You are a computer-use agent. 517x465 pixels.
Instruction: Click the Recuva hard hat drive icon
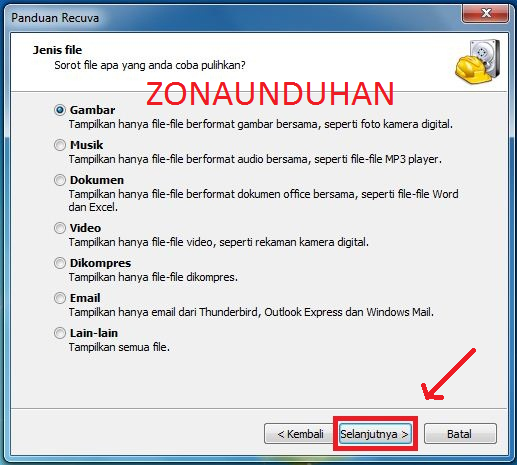point(478,62)
